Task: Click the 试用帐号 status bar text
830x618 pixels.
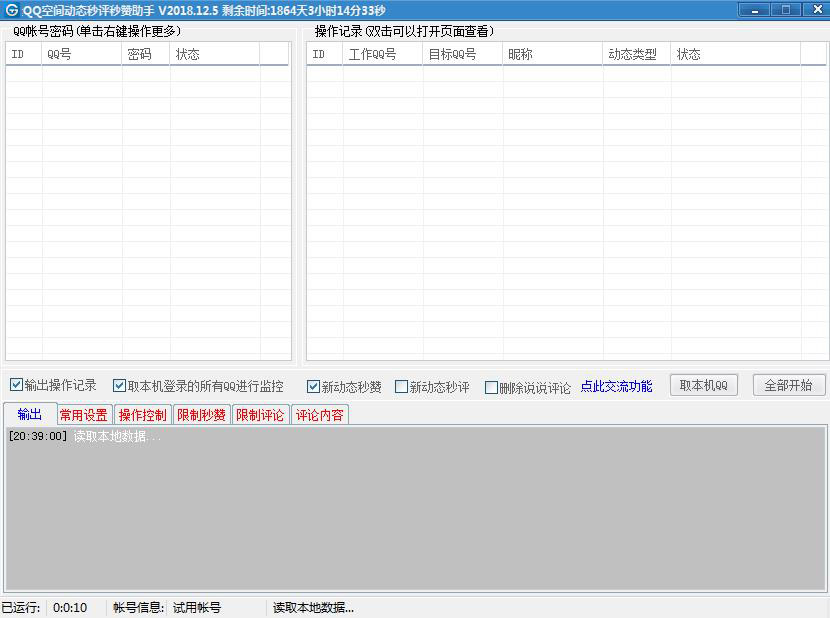Action: (197, 608)
